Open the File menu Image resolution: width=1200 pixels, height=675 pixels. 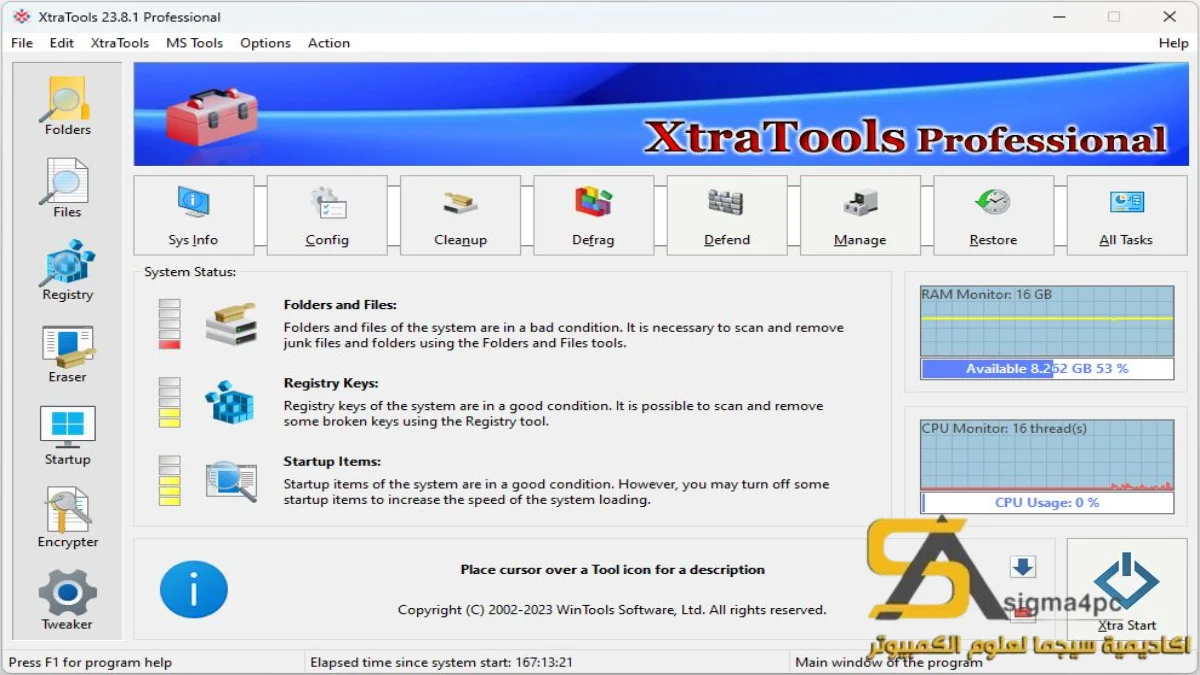pos(22,43)
